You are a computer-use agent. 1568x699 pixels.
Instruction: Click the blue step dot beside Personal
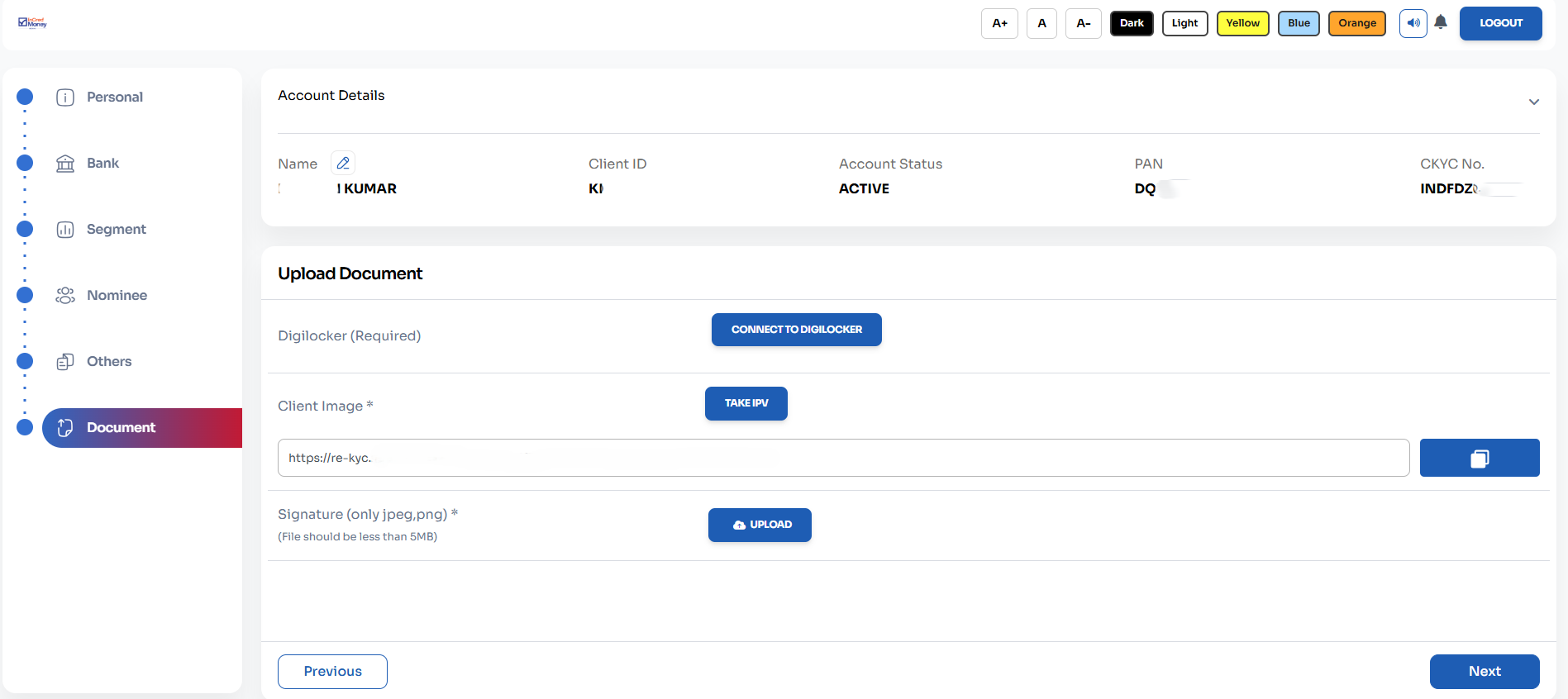25,97
